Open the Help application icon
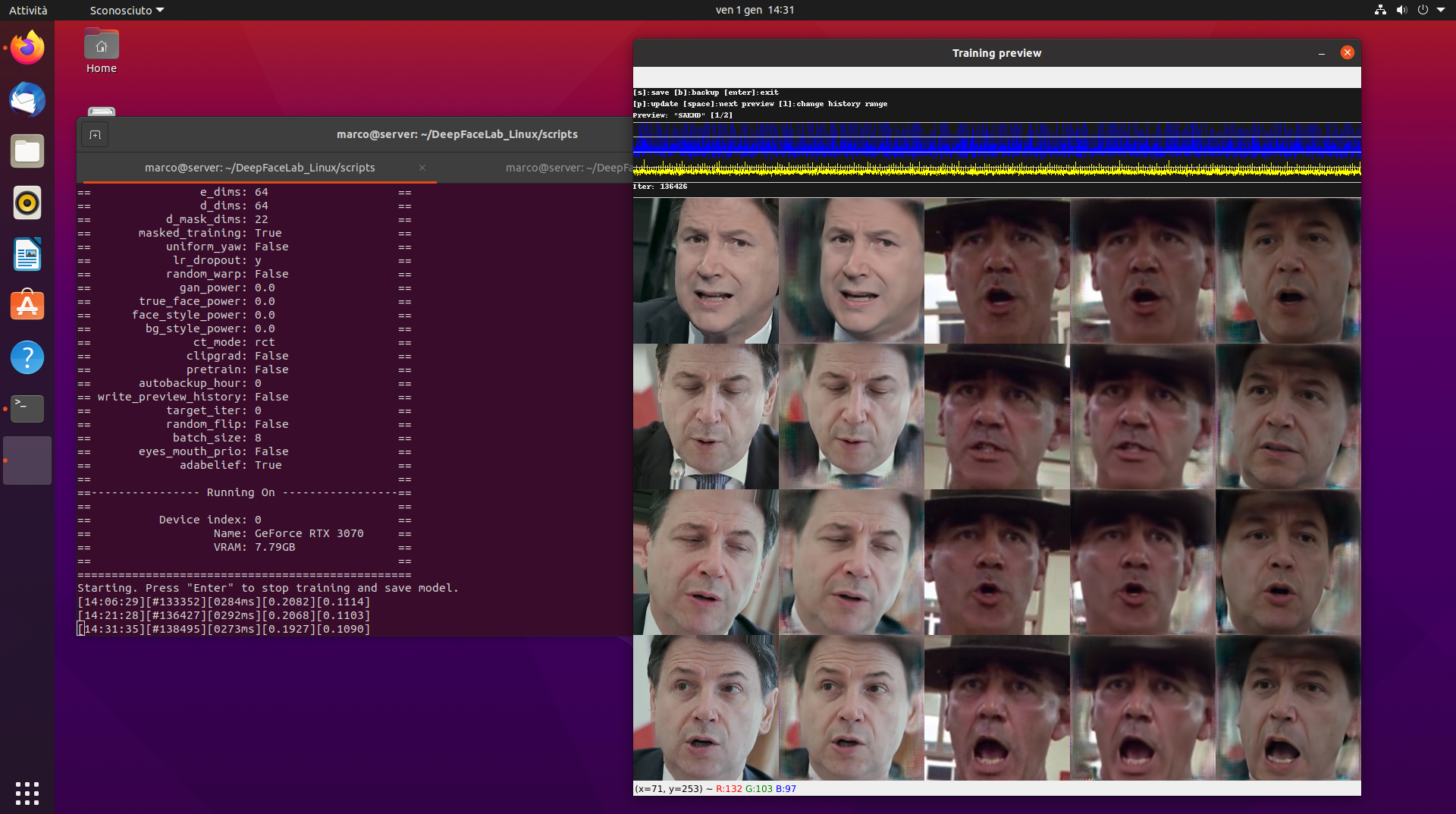 [x=27, y=357]
